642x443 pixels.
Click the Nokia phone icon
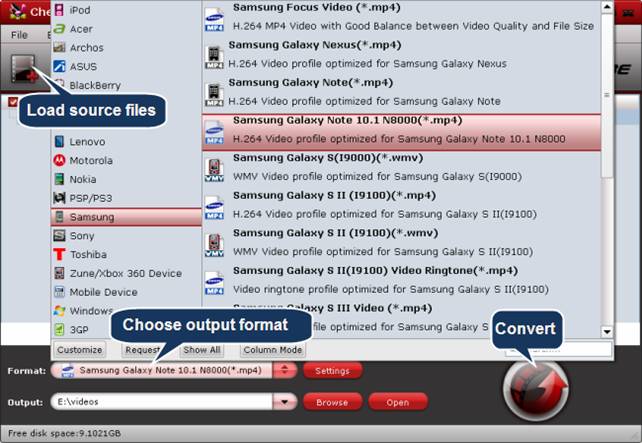click(x=59, y=179)
